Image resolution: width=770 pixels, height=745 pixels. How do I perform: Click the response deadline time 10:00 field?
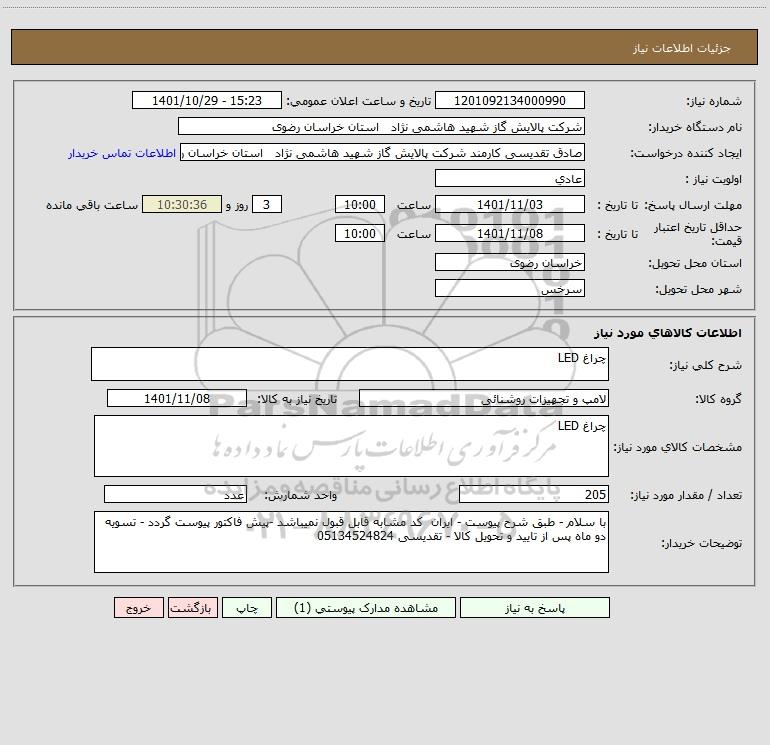(x=359, y=204)
